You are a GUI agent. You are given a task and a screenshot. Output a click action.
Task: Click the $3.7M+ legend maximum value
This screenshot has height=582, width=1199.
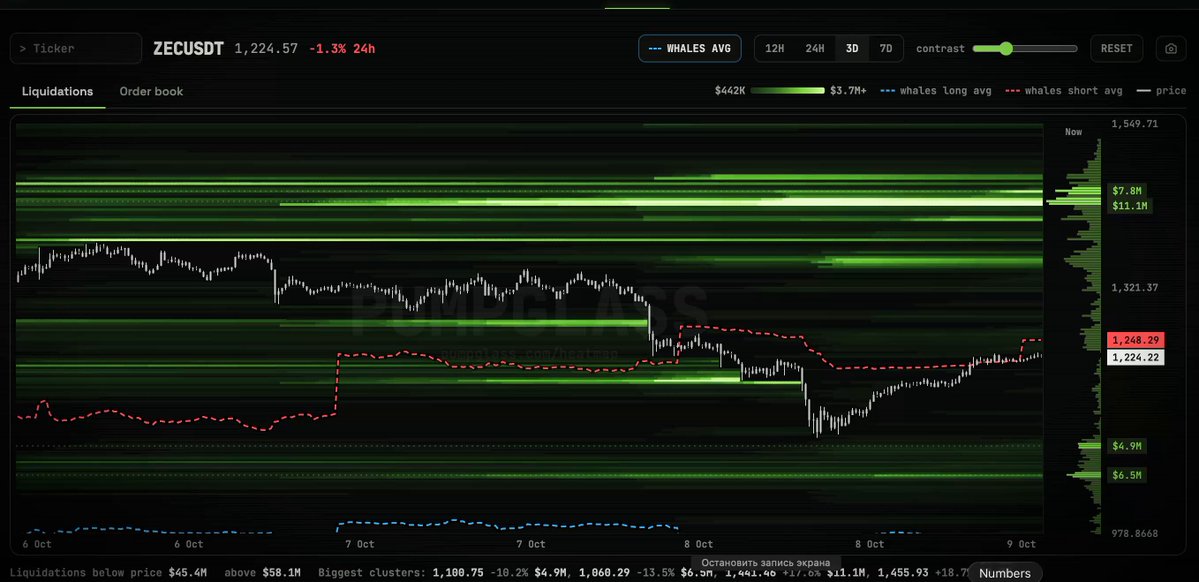click(x=848, y=91)
